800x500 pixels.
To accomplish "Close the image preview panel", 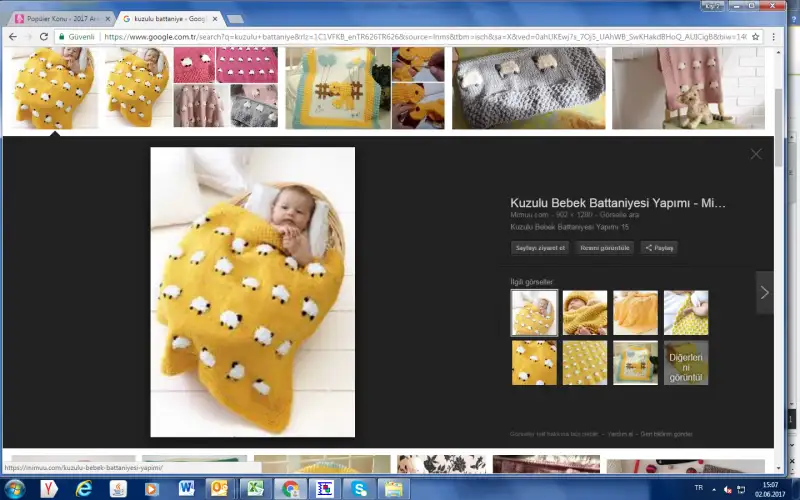I will coord(756,153).
